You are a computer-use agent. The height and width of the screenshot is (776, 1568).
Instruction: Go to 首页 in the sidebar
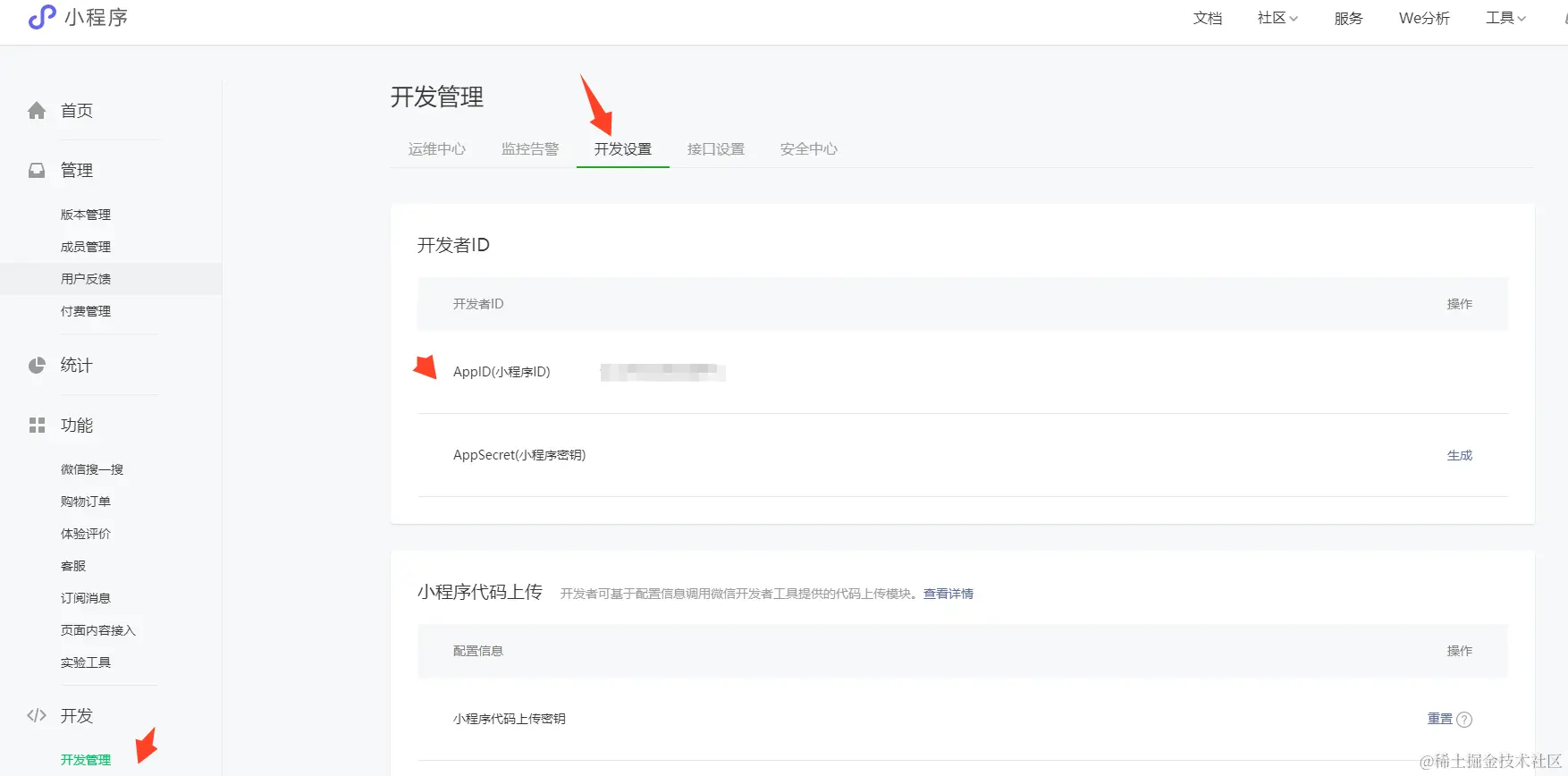pyautogui.click(x=77, y=111)
